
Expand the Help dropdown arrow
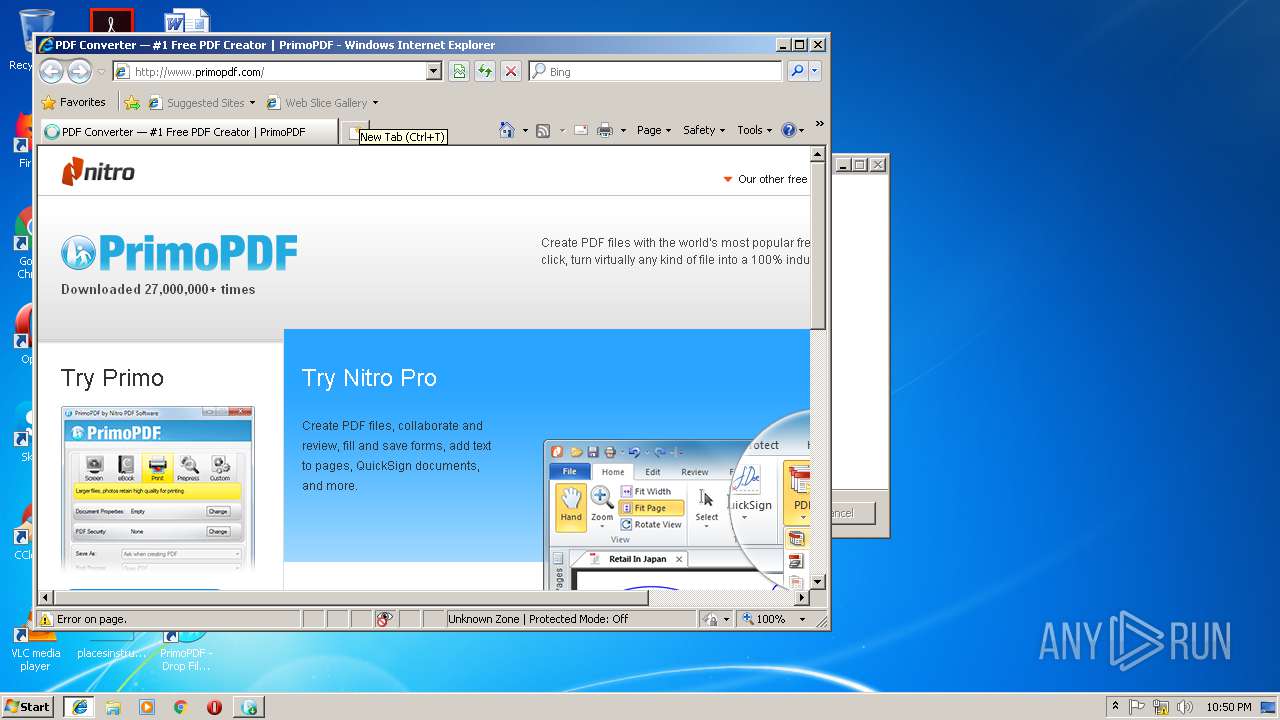tap(801, 130)
